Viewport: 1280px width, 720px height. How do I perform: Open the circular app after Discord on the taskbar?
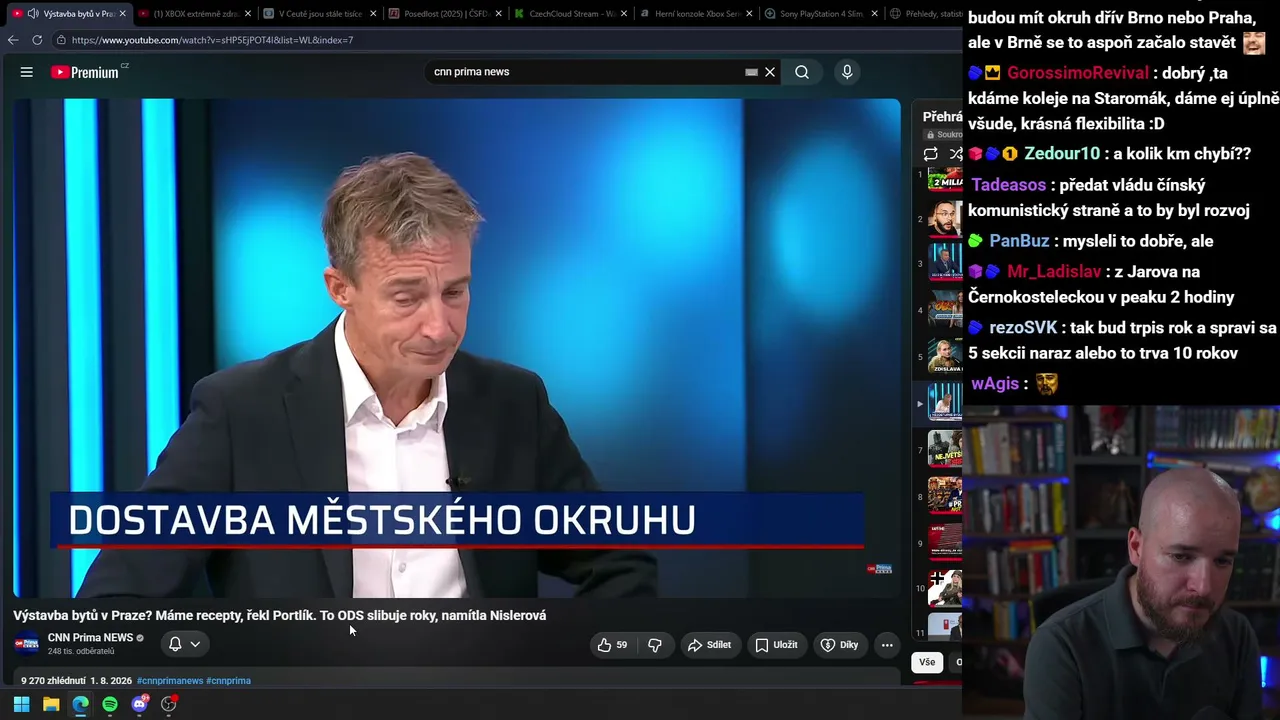point(169,704)
